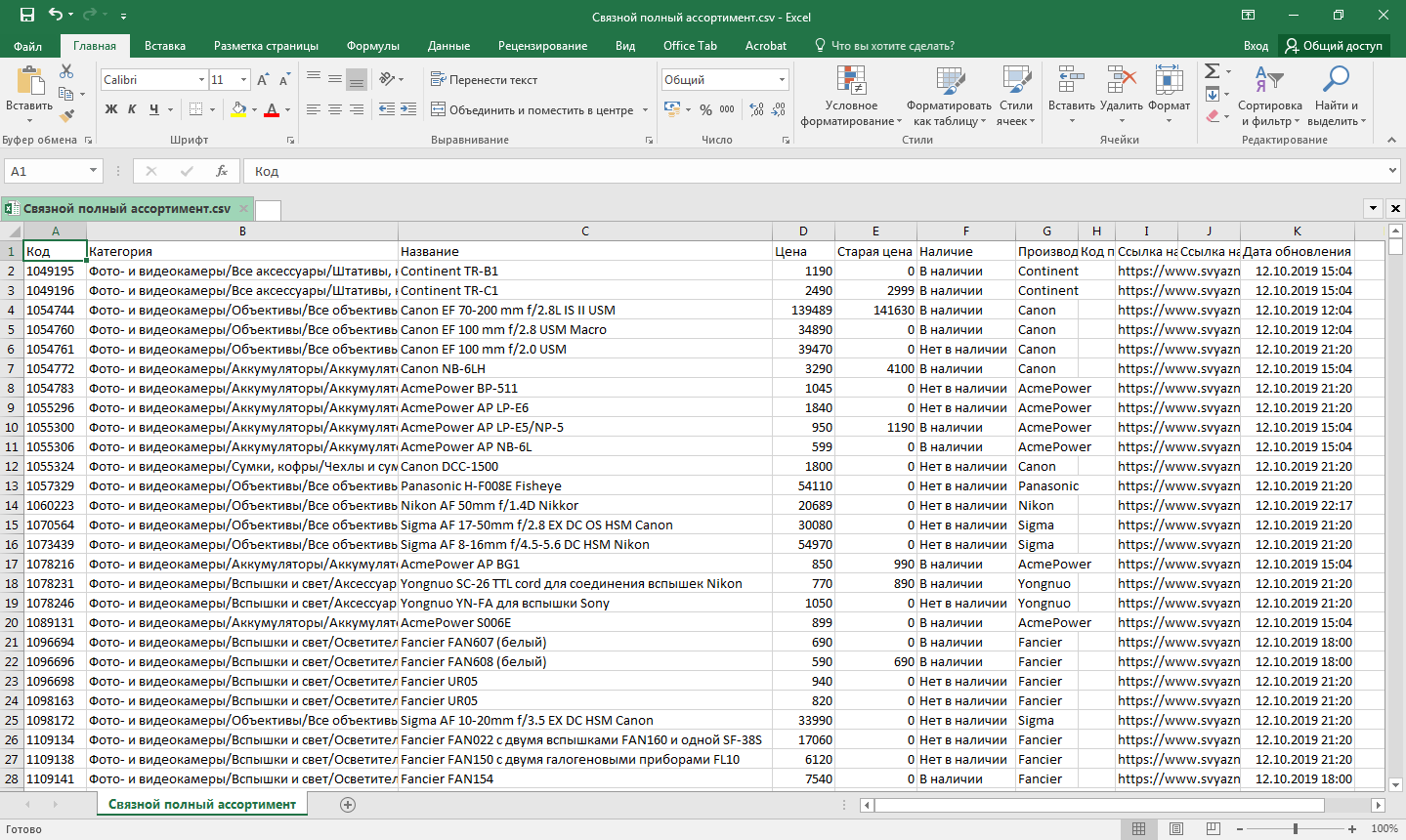Click the Format Painter brush icon
Viewport: 1406px width, 840px height.
[x=66, y=115]
